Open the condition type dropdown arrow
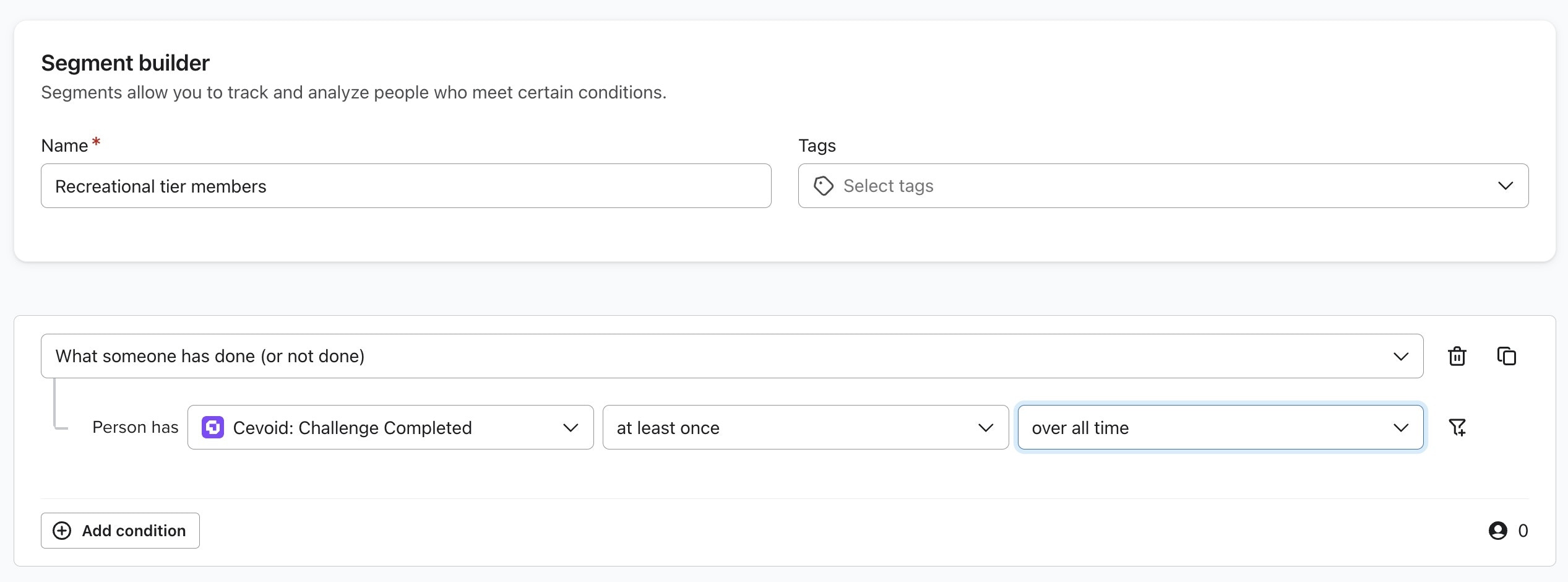 pyautogui.click(x=1400, y=357)
